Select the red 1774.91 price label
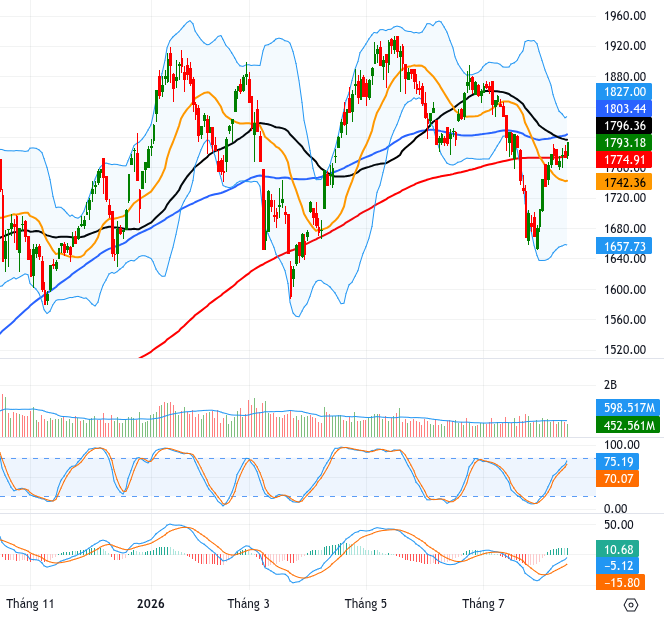The height and width of the screenshot is (618, 664). pyautogui.click(x=624, y=160)
